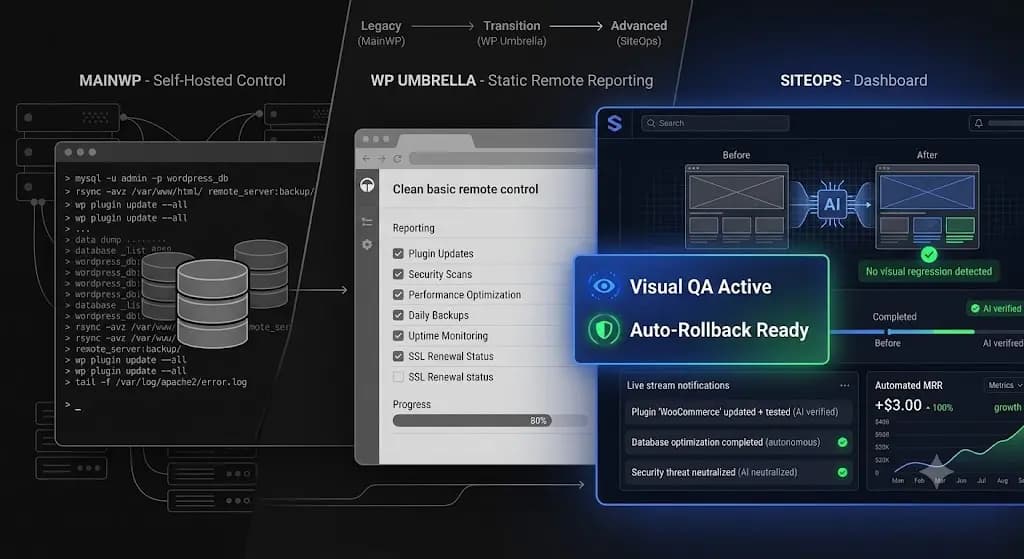Click into the SiteOps Search field
The height and width of the screenshot is (559, 1024).
coord(715,123)
